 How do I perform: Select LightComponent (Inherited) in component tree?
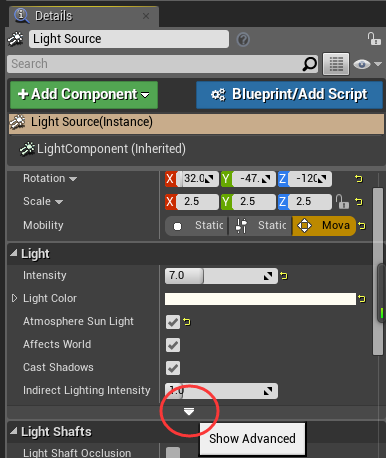point(103,149)
